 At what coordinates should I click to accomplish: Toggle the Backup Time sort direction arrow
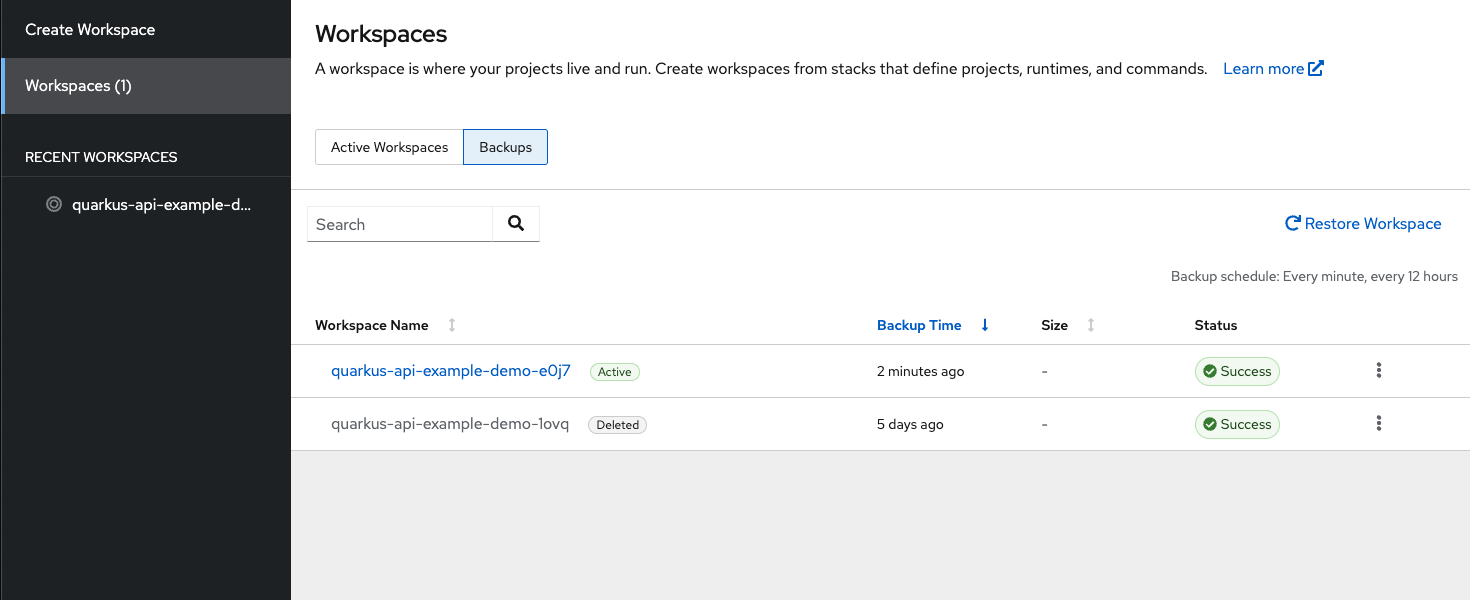985,325
